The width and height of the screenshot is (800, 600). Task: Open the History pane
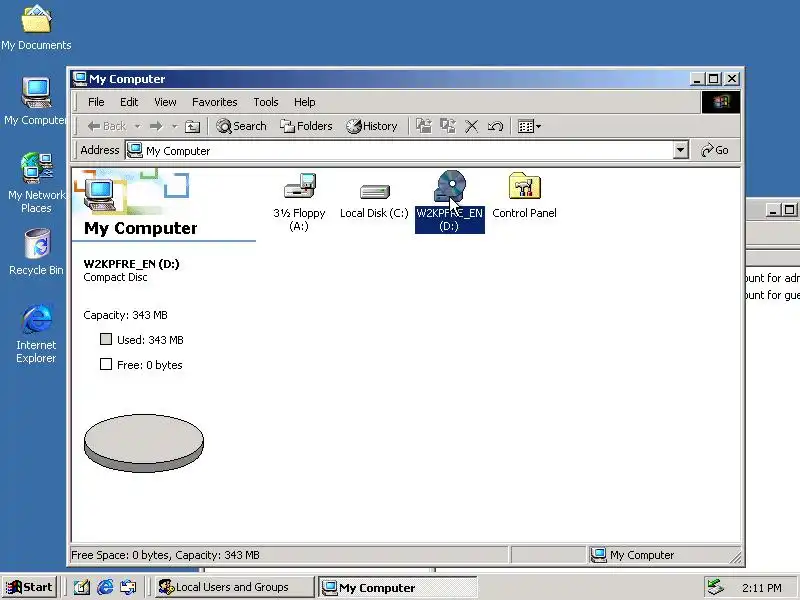371,126
